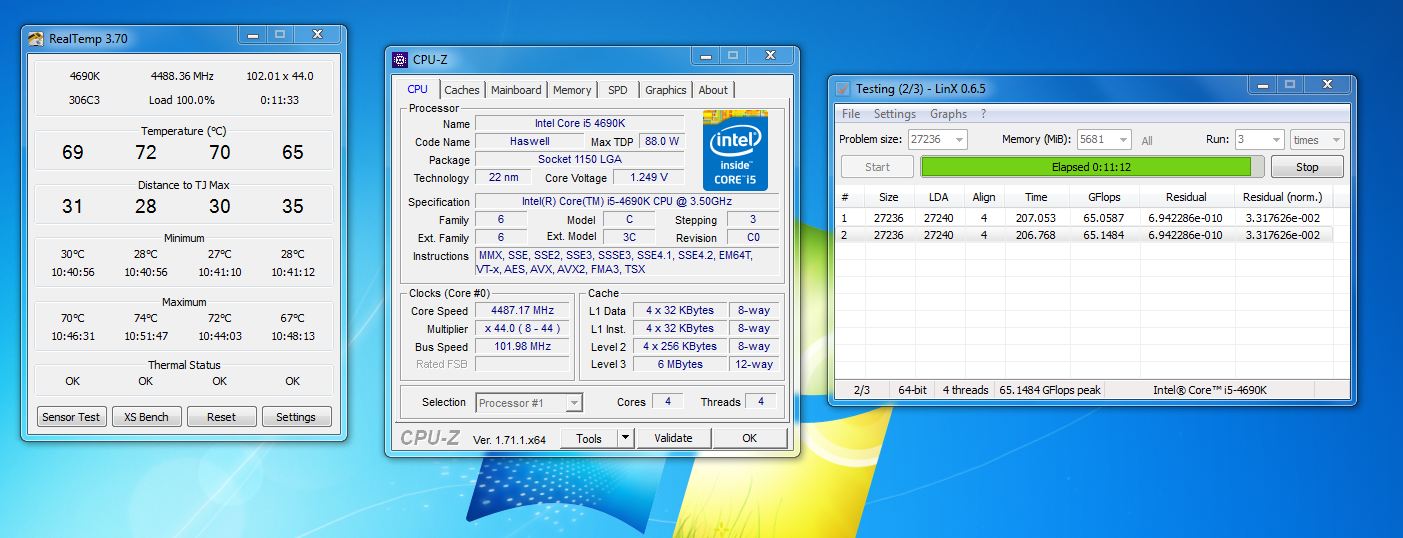This screenshot has height=538, width=1403.
Task: Open the times unit dropdown in LinX
Action: click(1316, 140)
